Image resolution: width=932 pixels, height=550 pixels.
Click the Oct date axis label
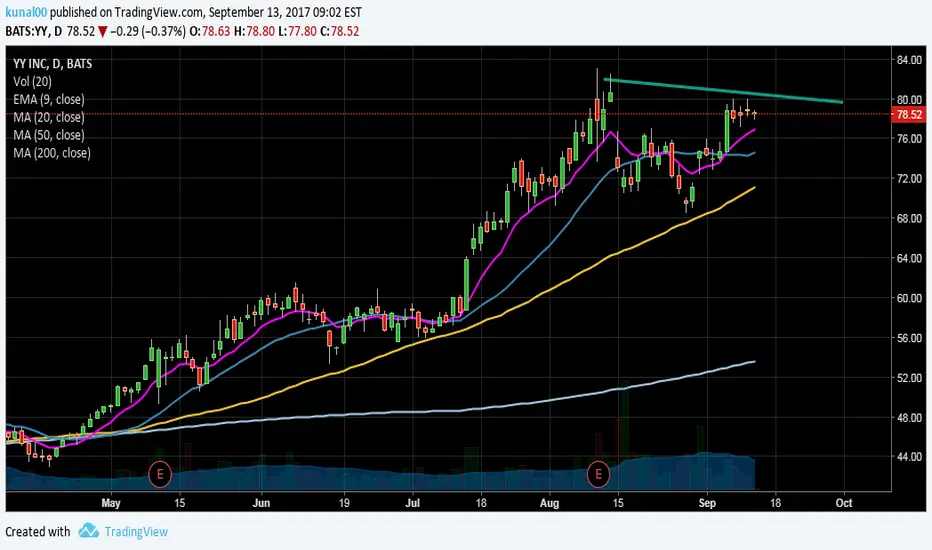click(844, 503)
